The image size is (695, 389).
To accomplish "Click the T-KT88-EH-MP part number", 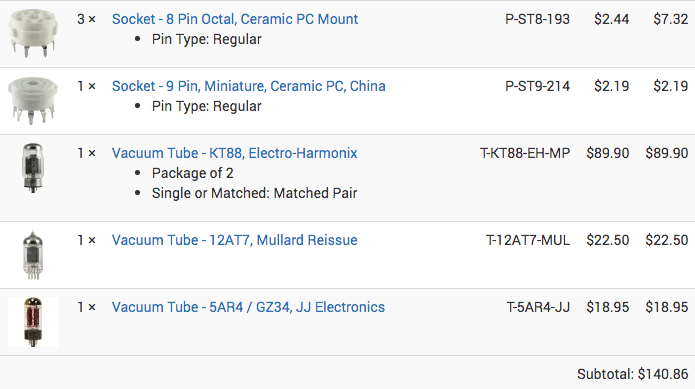I will coord(525,153).
